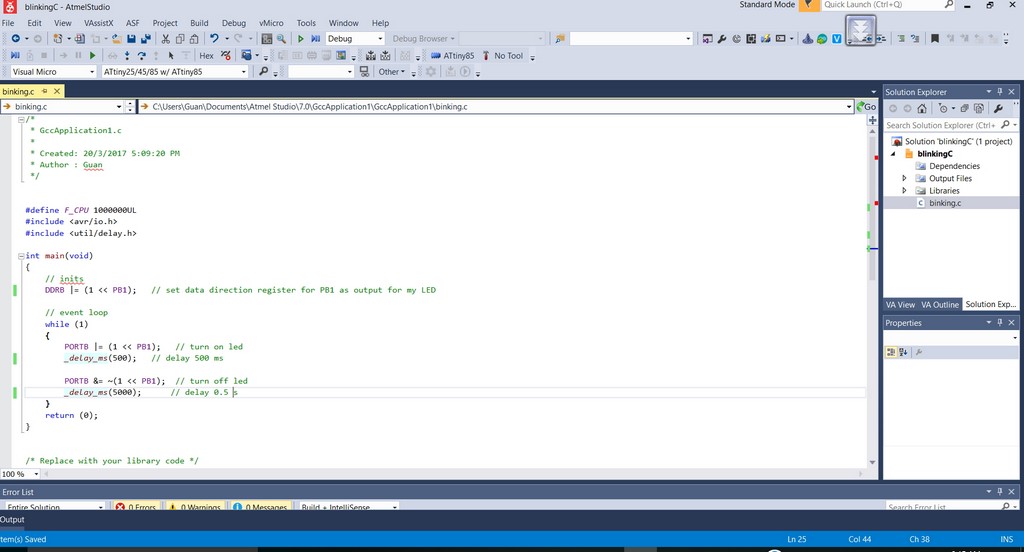Screen dimensions: 1024x552
Task: Click the Find in Files magnifier icon
Action: click(281, 39)
